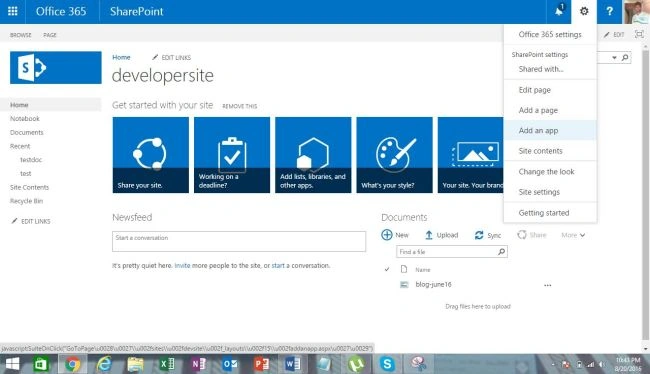Click EDIT LINKS next to Home
This screenshot has height=374, width=650.
[x=171, y=57]
